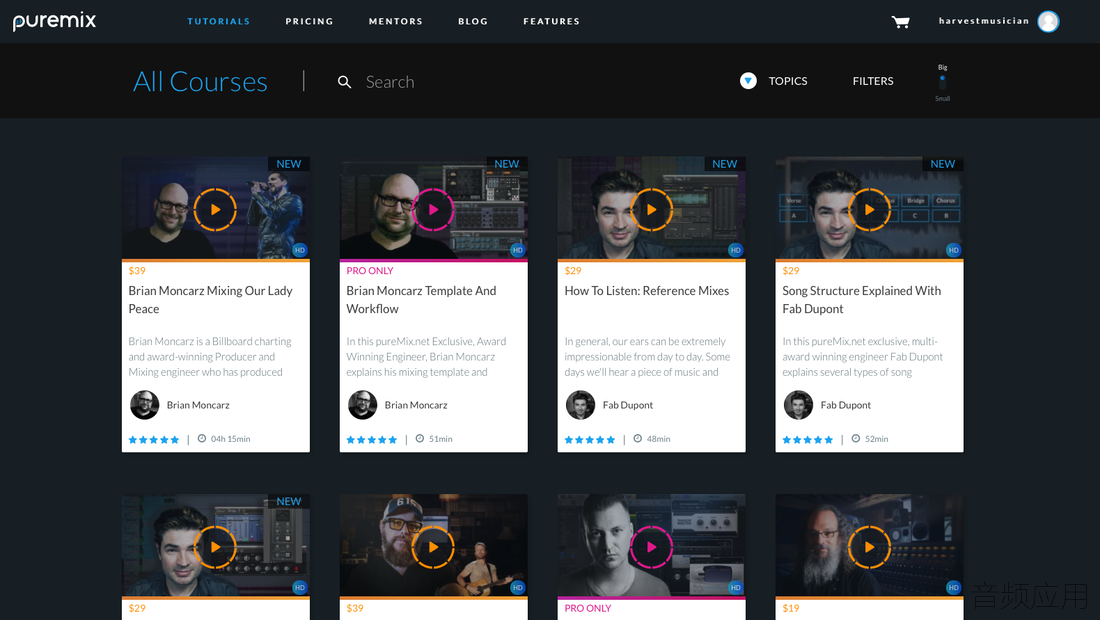Open How To Listen: Reference Mixes title
This screenshot has width=1100, height=620.
(x=647, y=290)
